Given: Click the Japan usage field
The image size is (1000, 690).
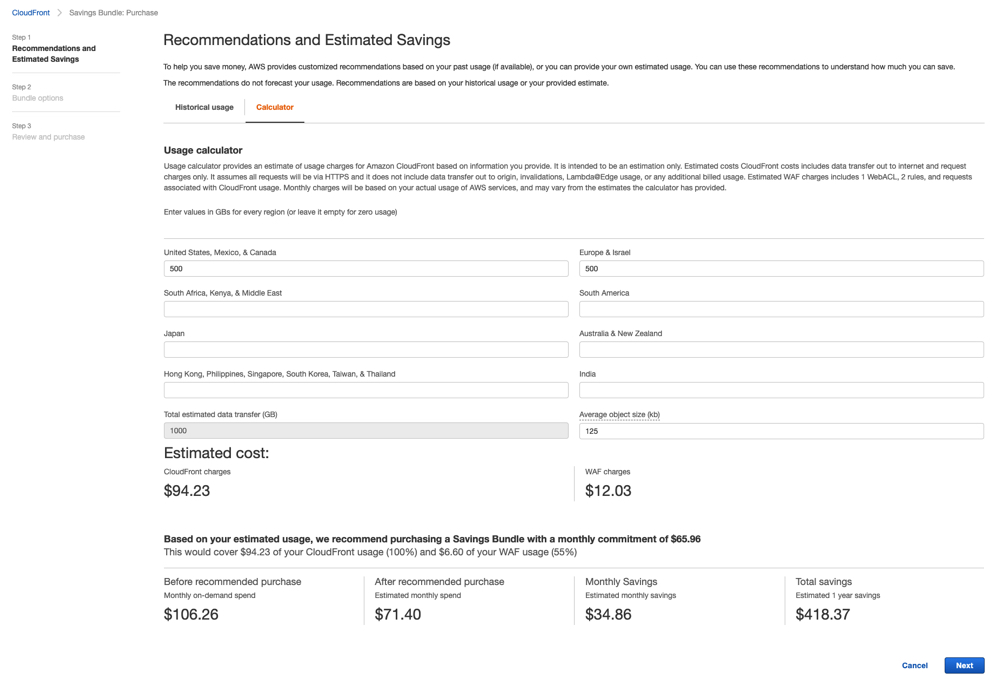Looking at the screenshot, I should [x=365, y=348].
